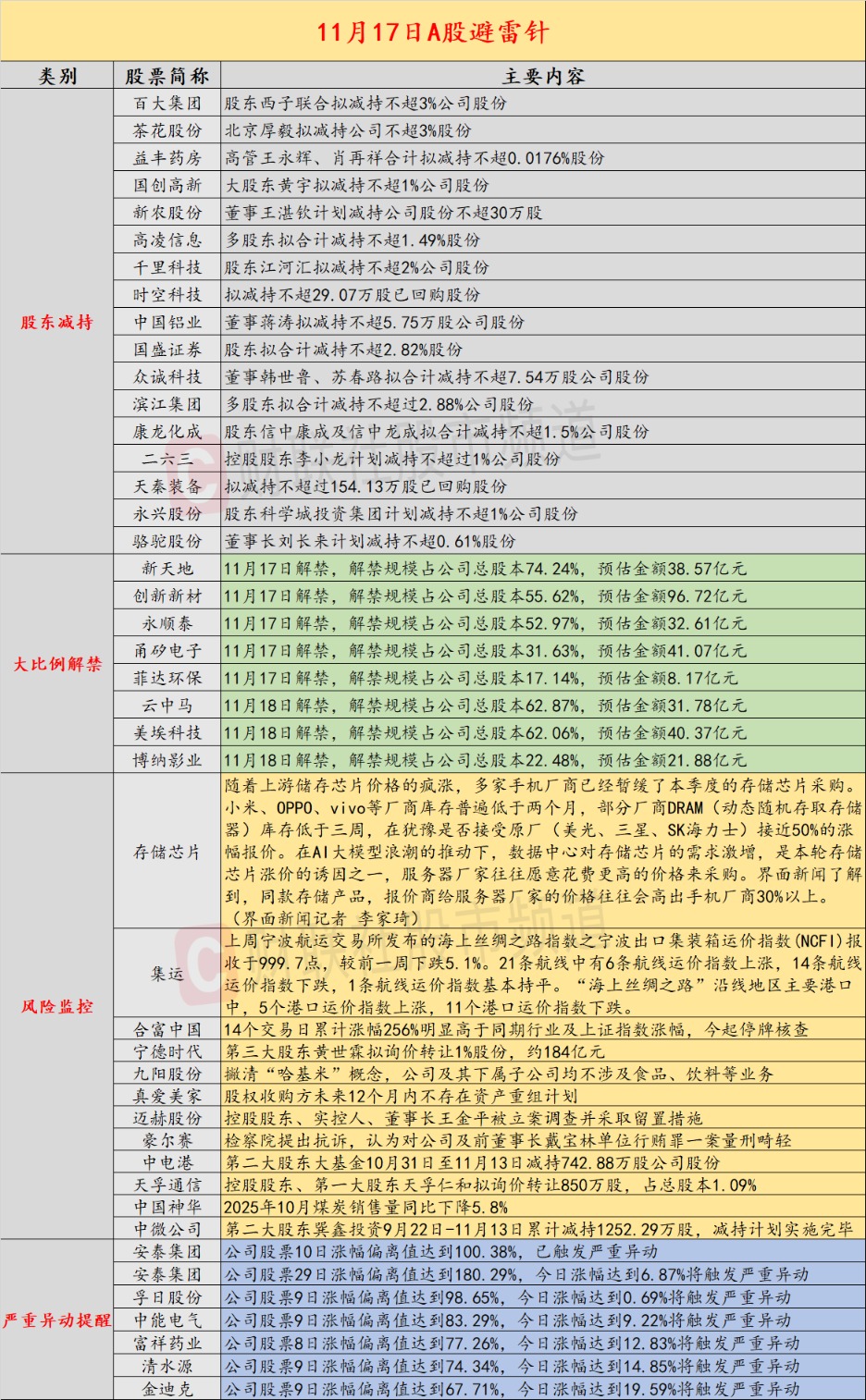
Task: Click the 风险监控 category cell
Action: [57, 1006]
